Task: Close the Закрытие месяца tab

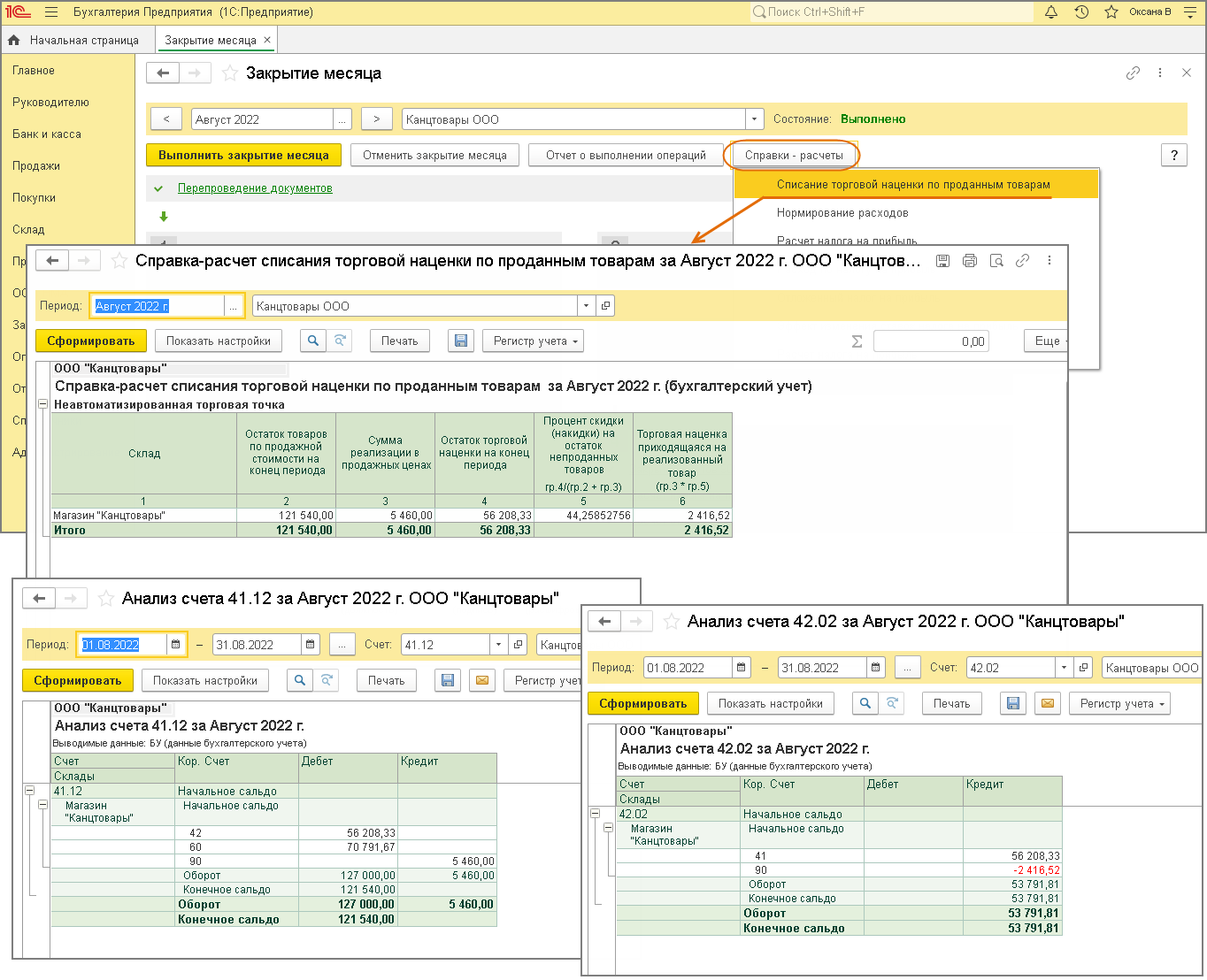Action: click(x=267, y=40)
